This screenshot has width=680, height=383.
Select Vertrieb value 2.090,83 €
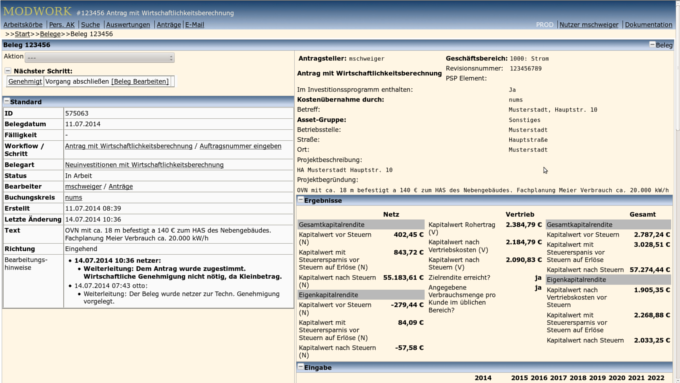pyautogui.click(x=523, y=260)
